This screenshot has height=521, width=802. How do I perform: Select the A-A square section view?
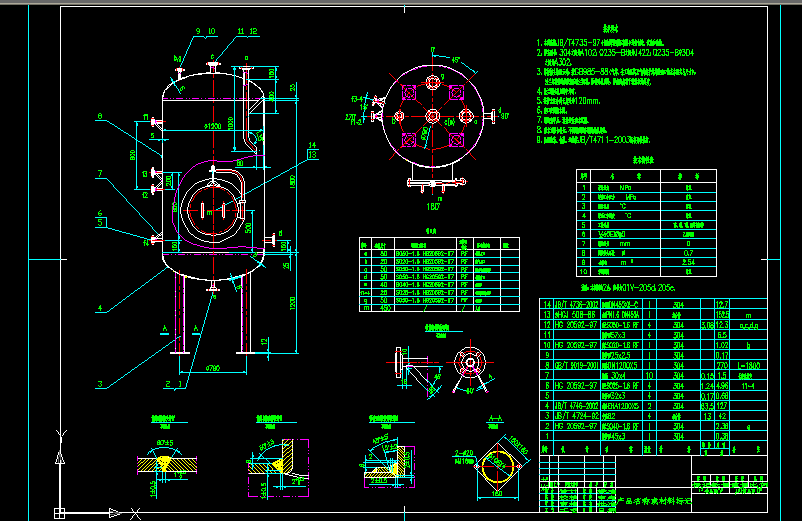pyautogui.click(x=493, y=460)
